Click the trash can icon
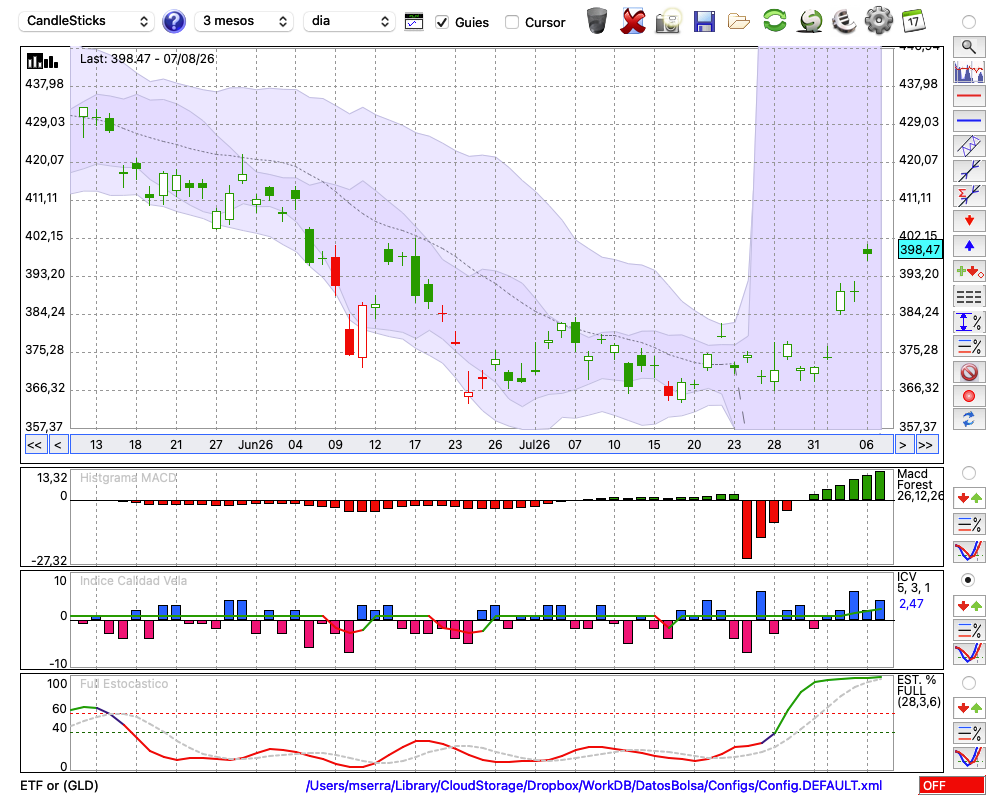Viewport: 1000px width, 800px height. [x=597, y=21]
